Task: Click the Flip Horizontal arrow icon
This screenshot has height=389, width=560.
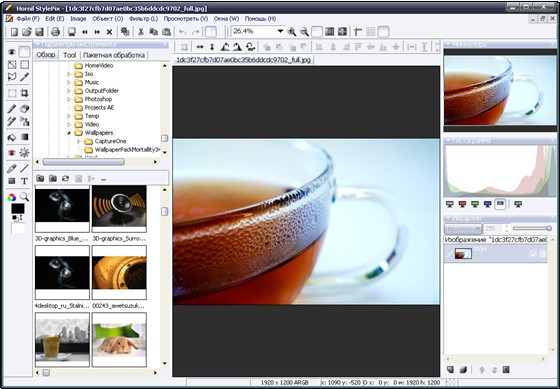Action: 200,47
